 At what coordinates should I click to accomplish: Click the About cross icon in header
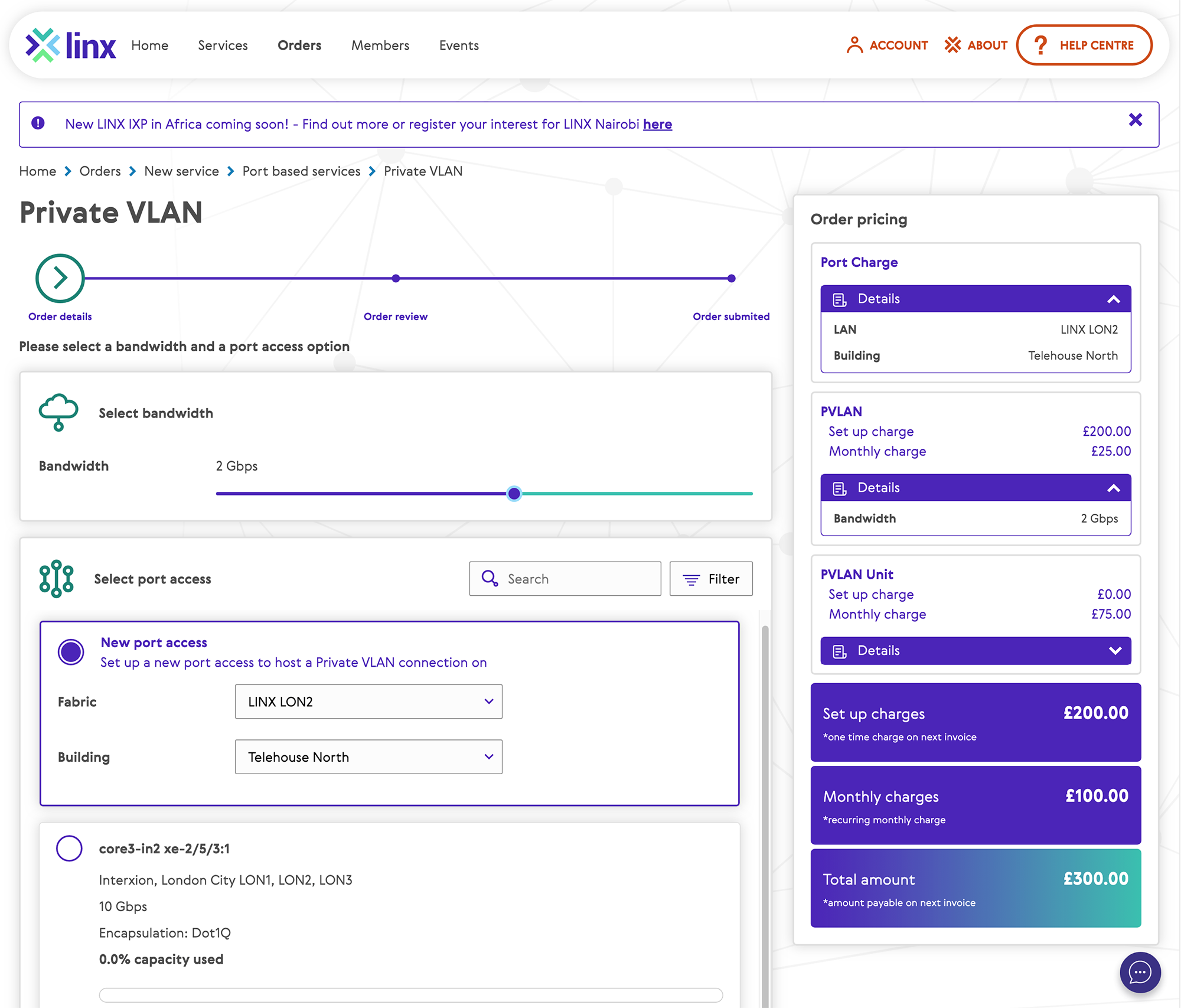pyautogui.click(x=952, y=44)
